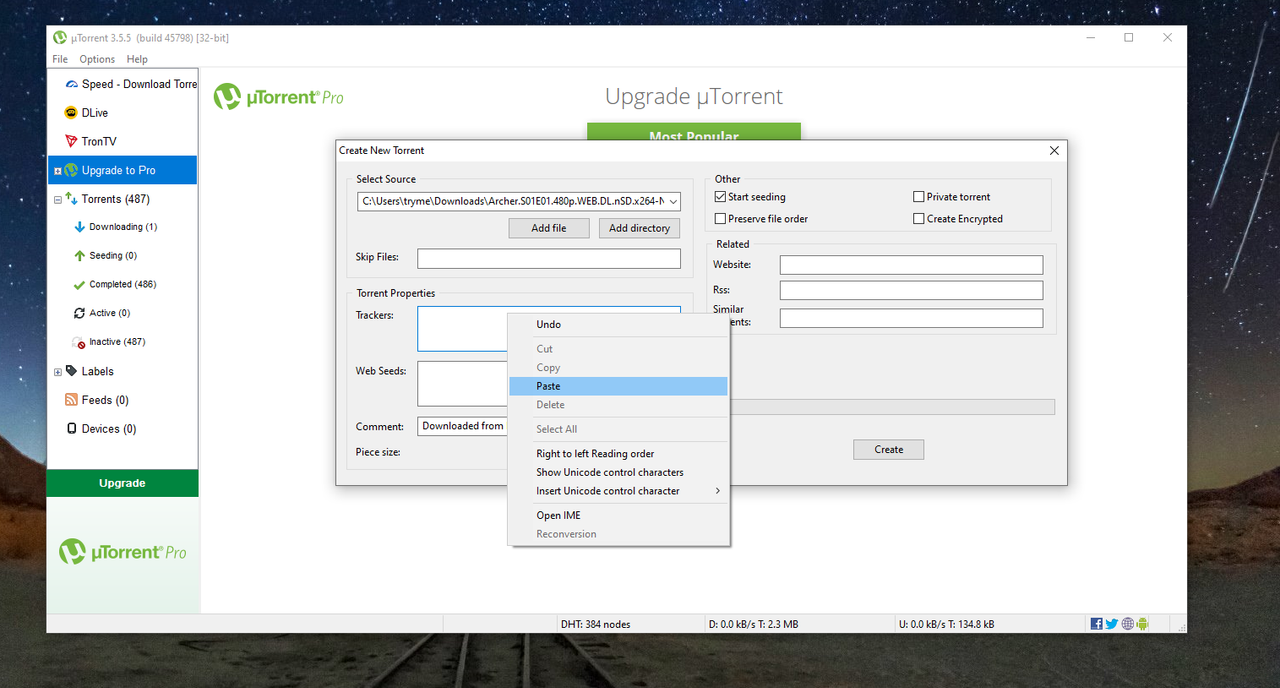Open the Select Source path dropdown

click(672, 201)
